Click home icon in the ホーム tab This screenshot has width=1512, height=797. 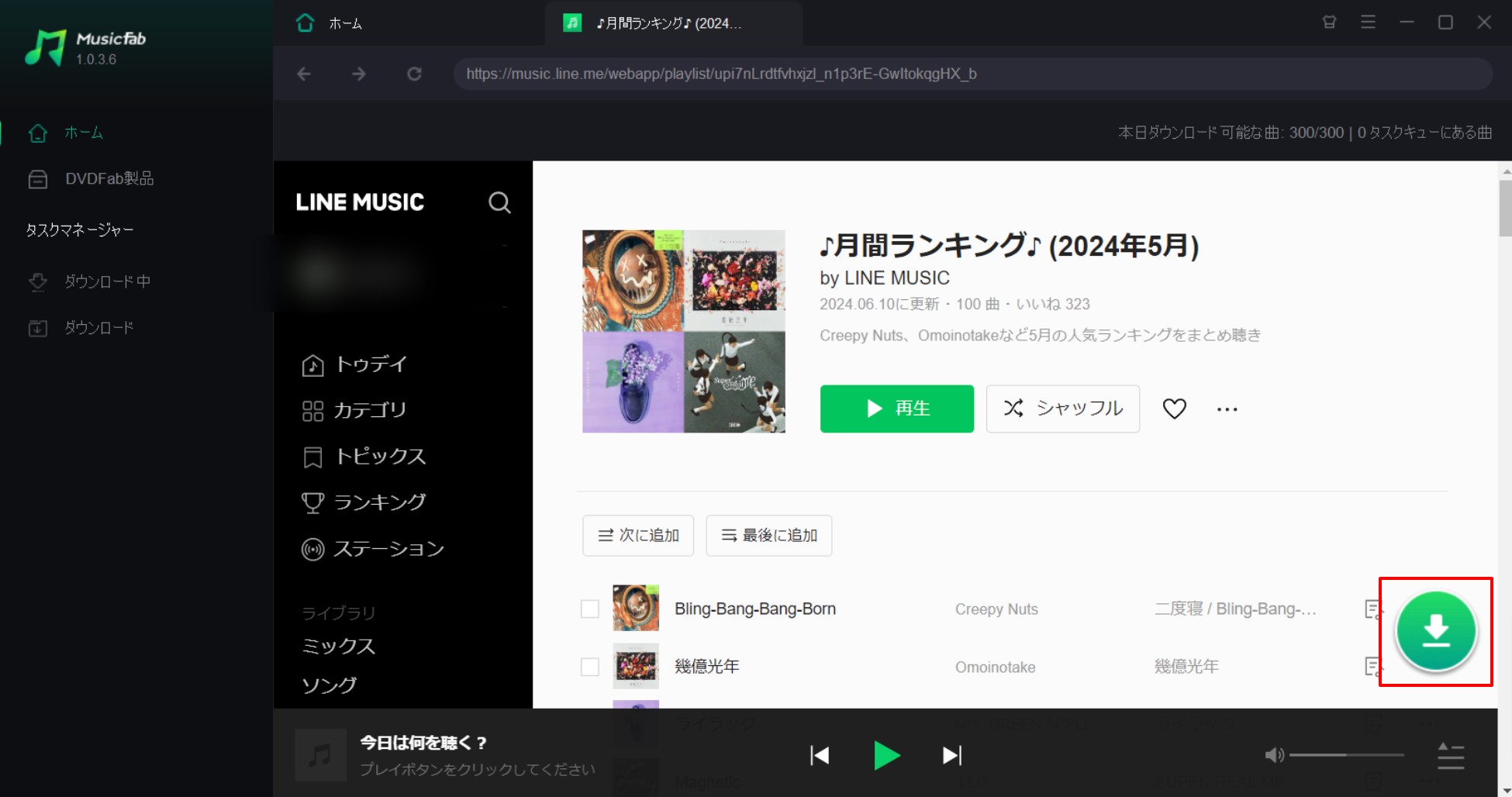click(306, 23)
